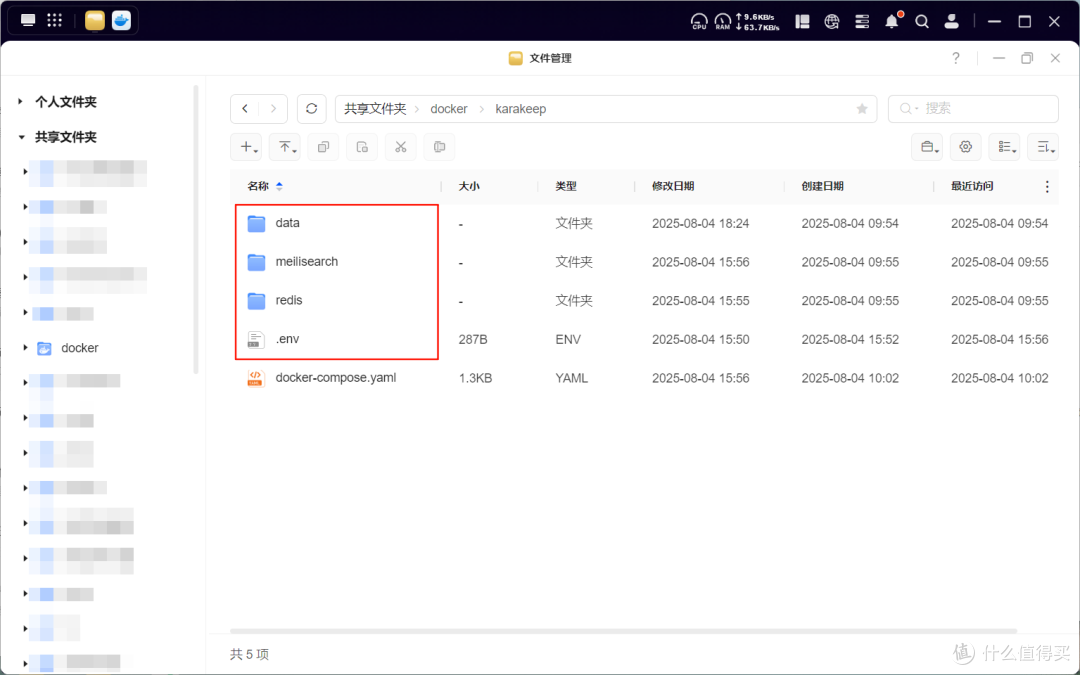
Task: Toggle the favorite star for the karakeep folder
Action: [862, 108]
